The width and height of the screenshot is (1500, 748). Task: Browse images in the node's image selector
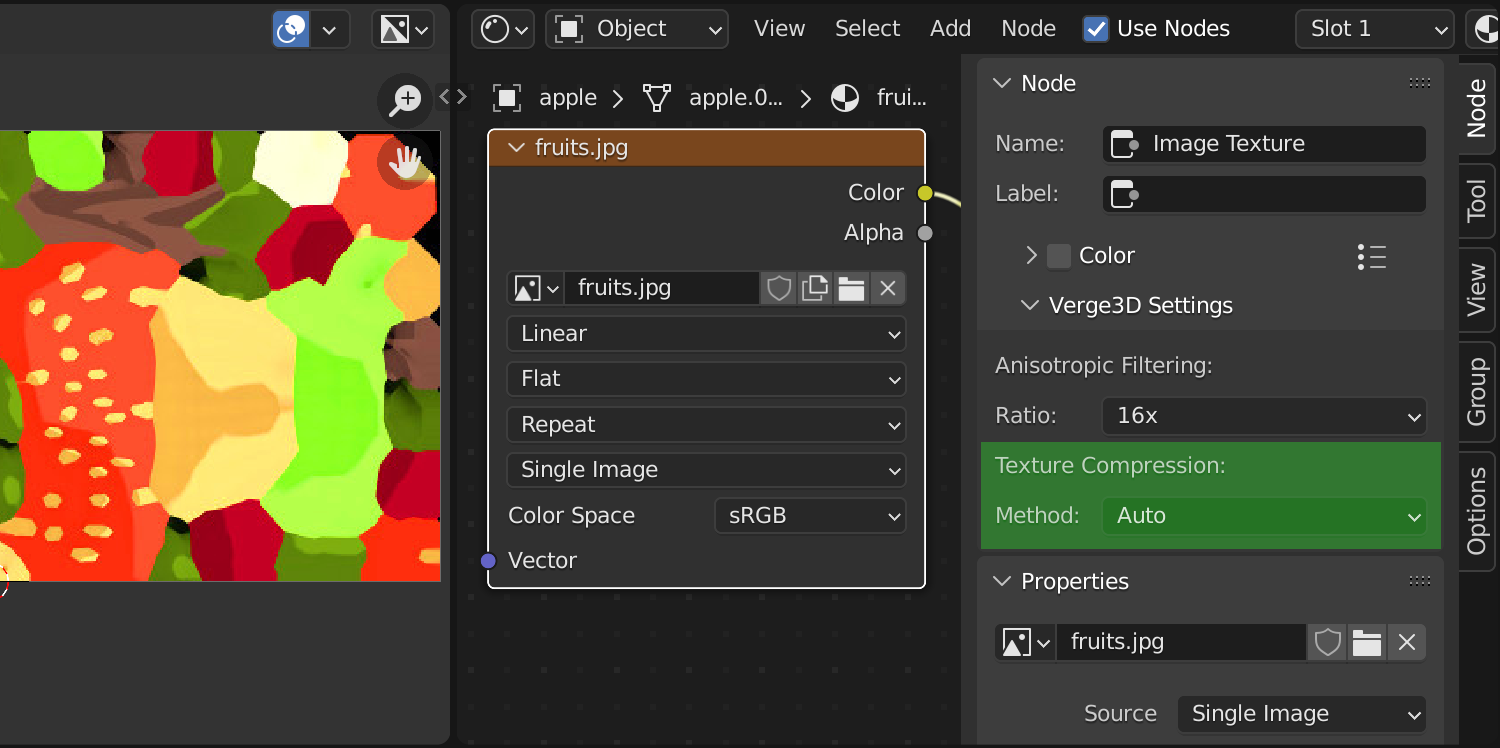pyautogui.click(x=536, y=288)
